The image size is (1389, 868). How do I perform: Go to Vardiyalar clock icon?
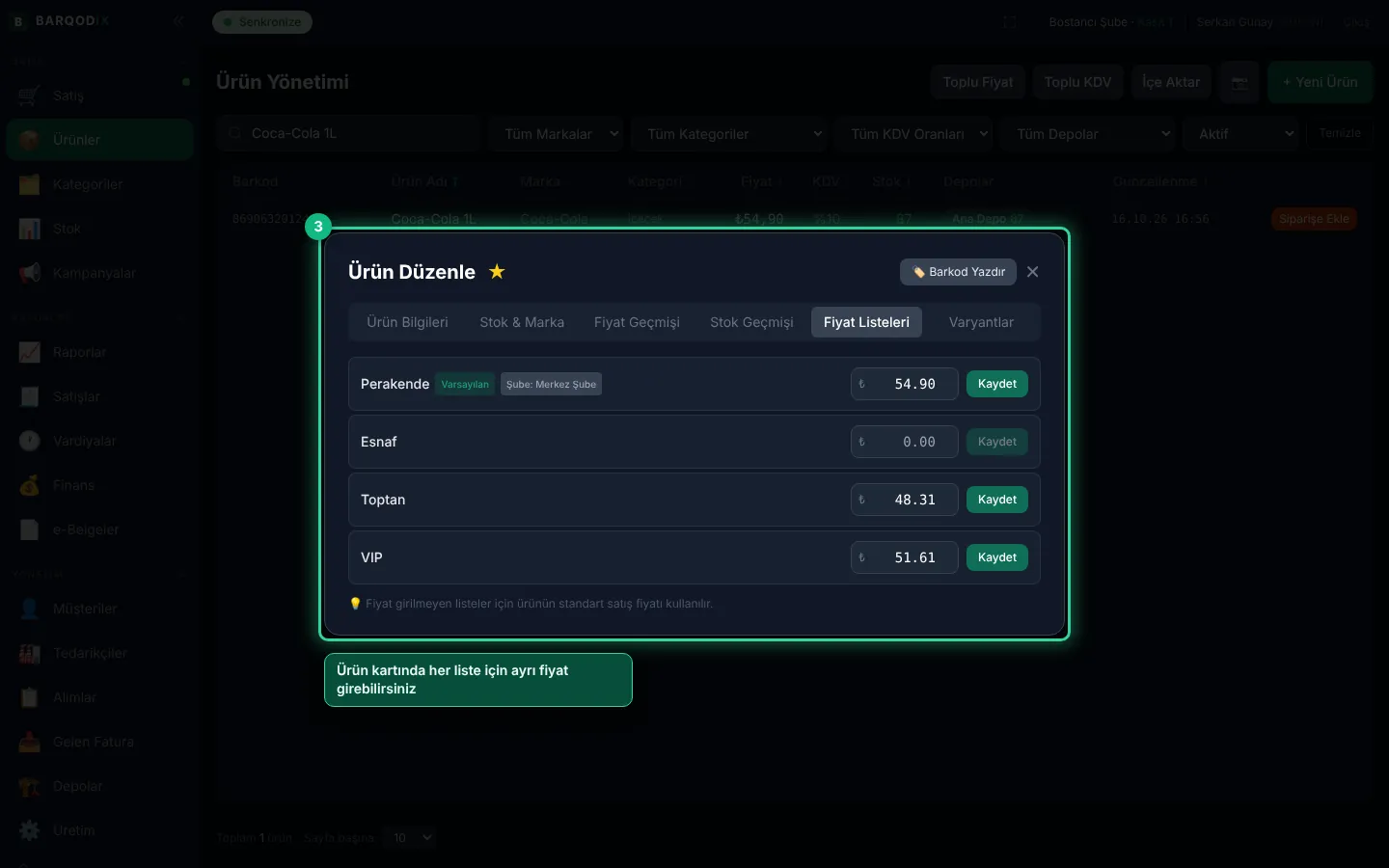point(30,441)
